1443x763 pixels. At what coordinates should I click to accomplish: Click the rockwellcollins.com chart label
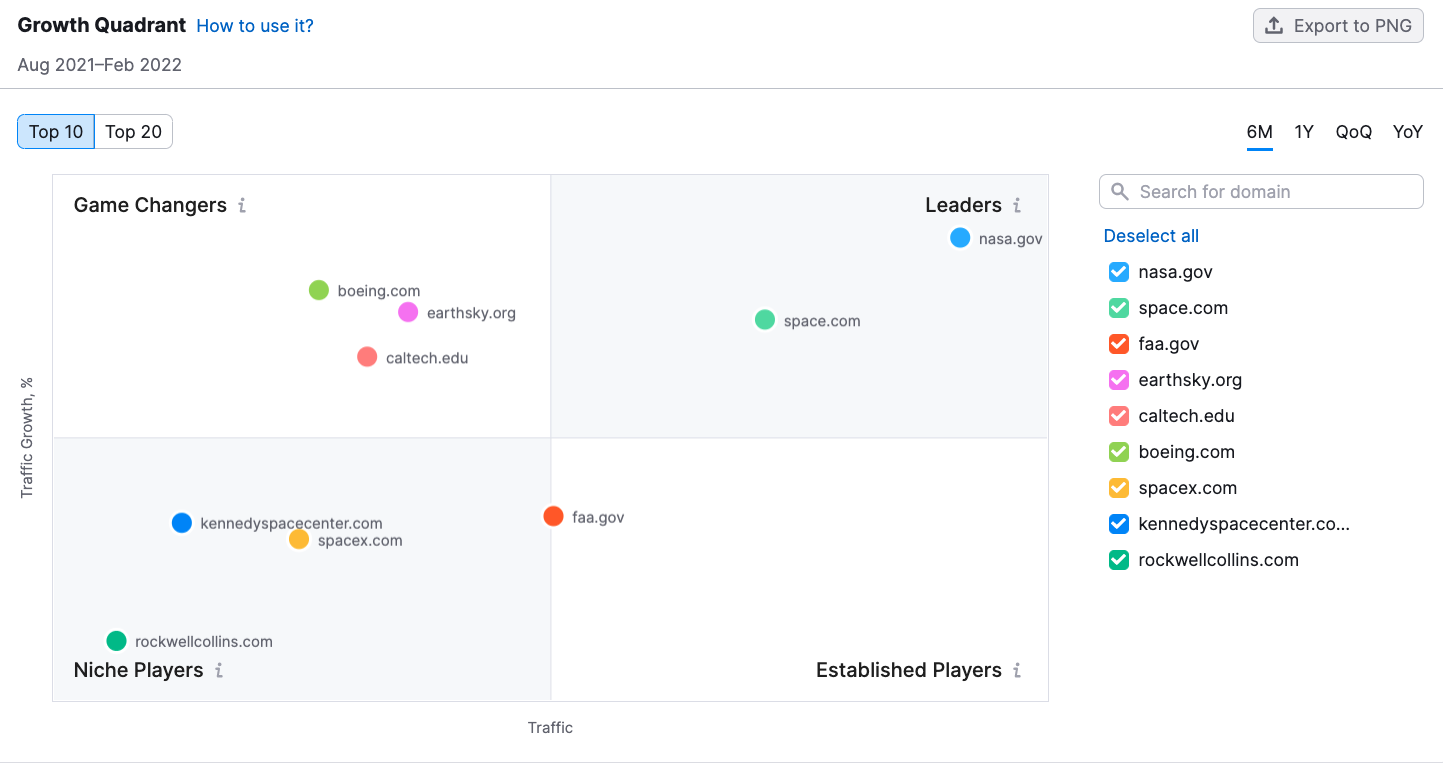click(x=204, y=642)
